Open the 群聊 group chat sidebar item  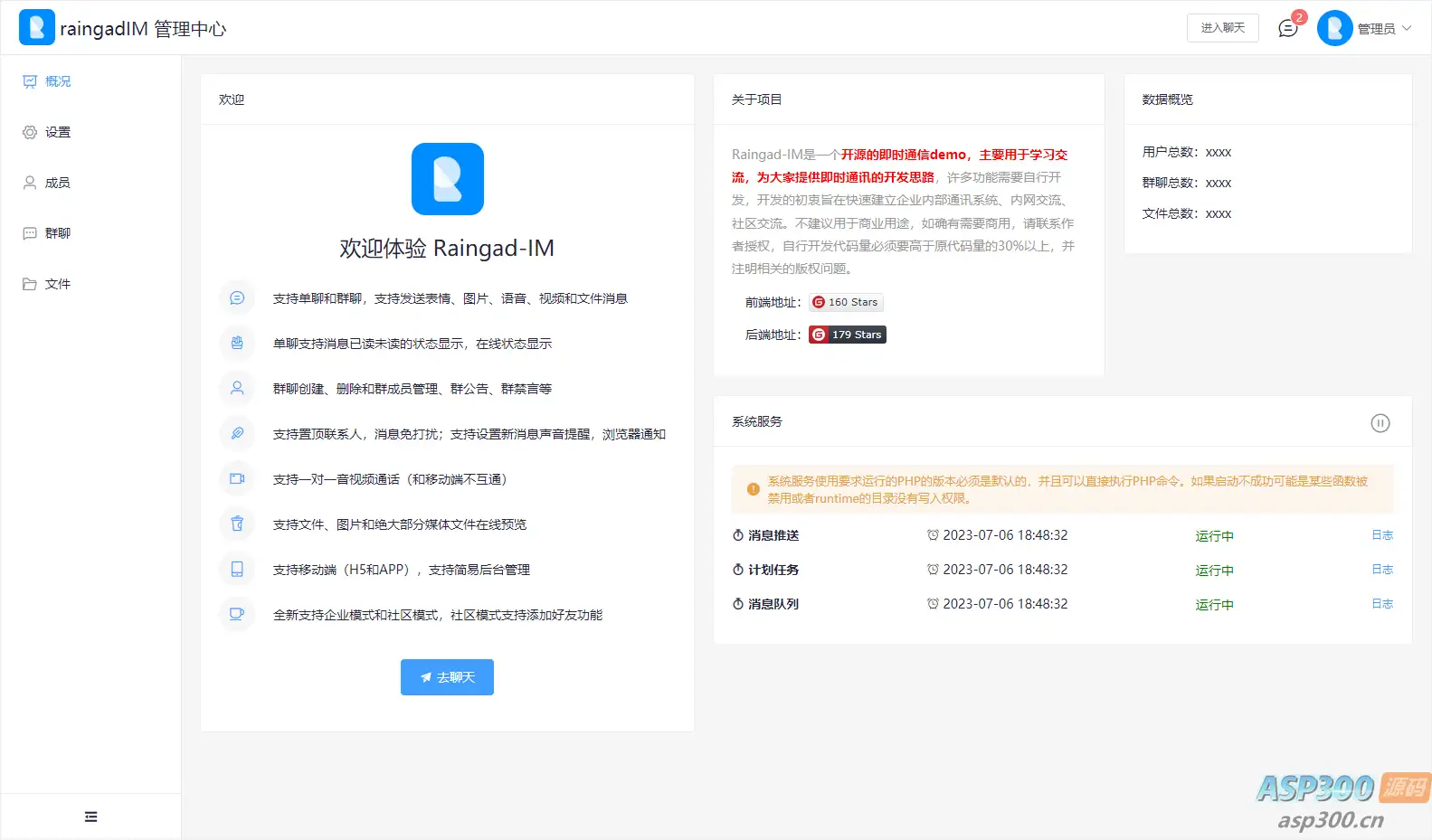tap(90, 233)
